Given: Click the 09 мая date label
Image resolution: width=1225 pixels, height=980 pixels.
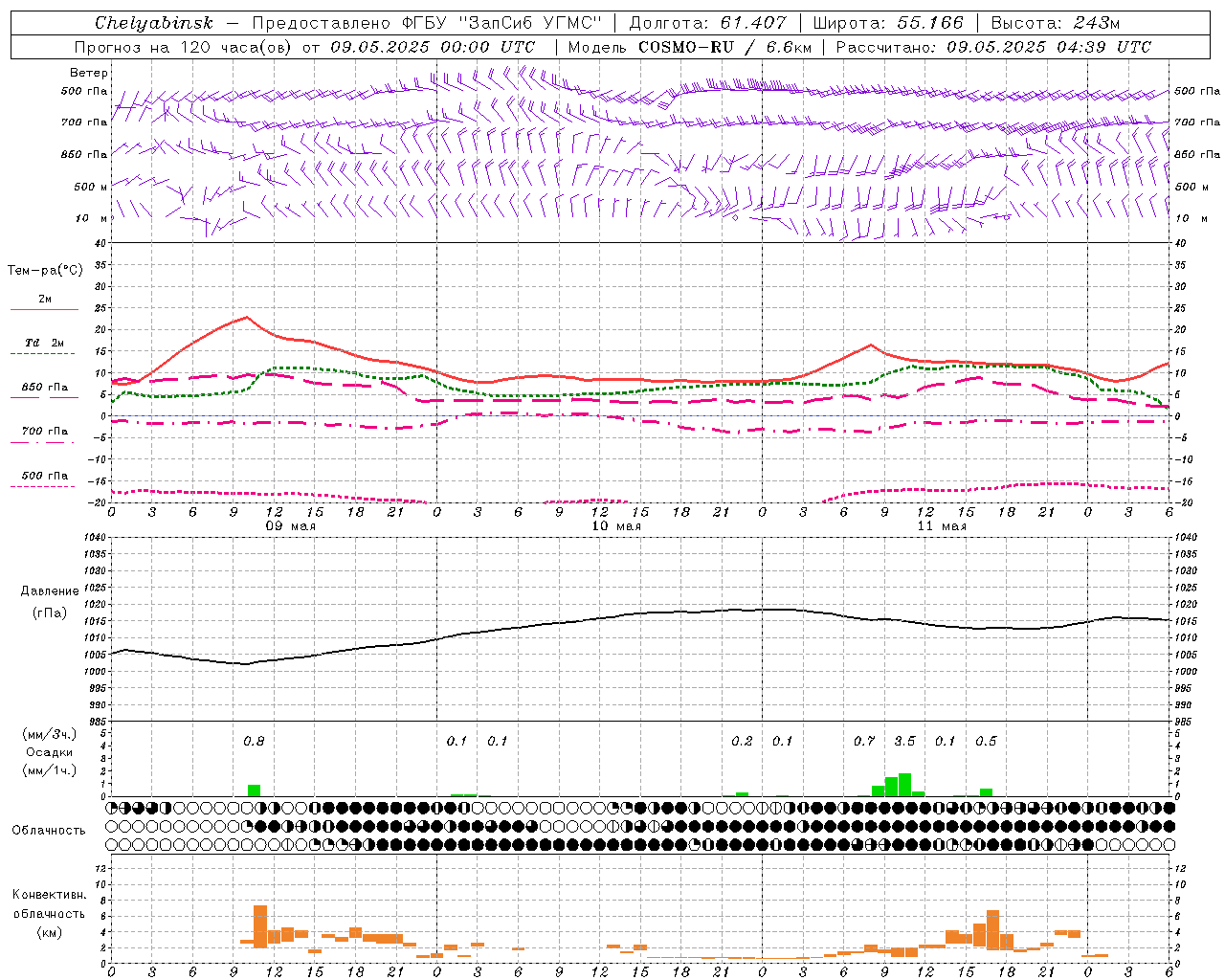Looking at the screenshot, I should [x=291, y=526].
